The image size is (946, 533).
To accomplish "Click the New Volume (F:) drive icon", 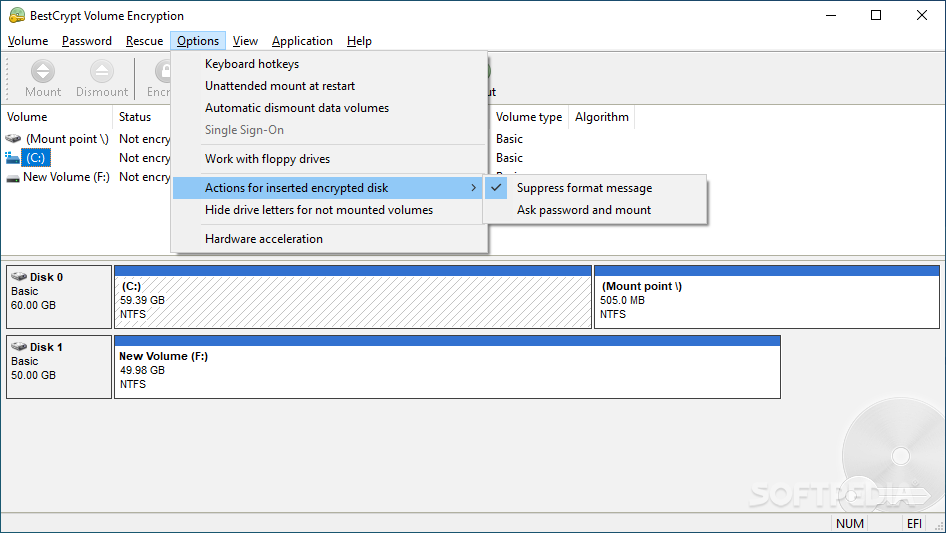I will click(13, 177).
